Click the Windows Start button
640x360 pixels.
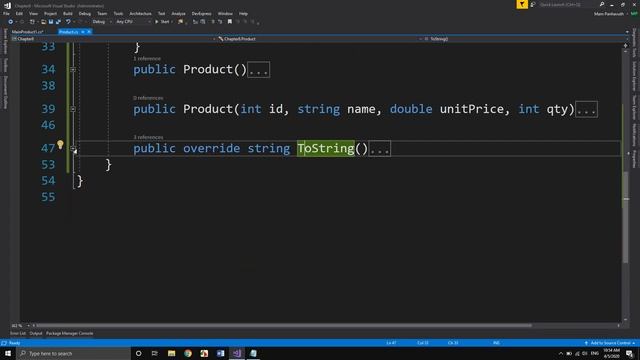pos(8,353)
